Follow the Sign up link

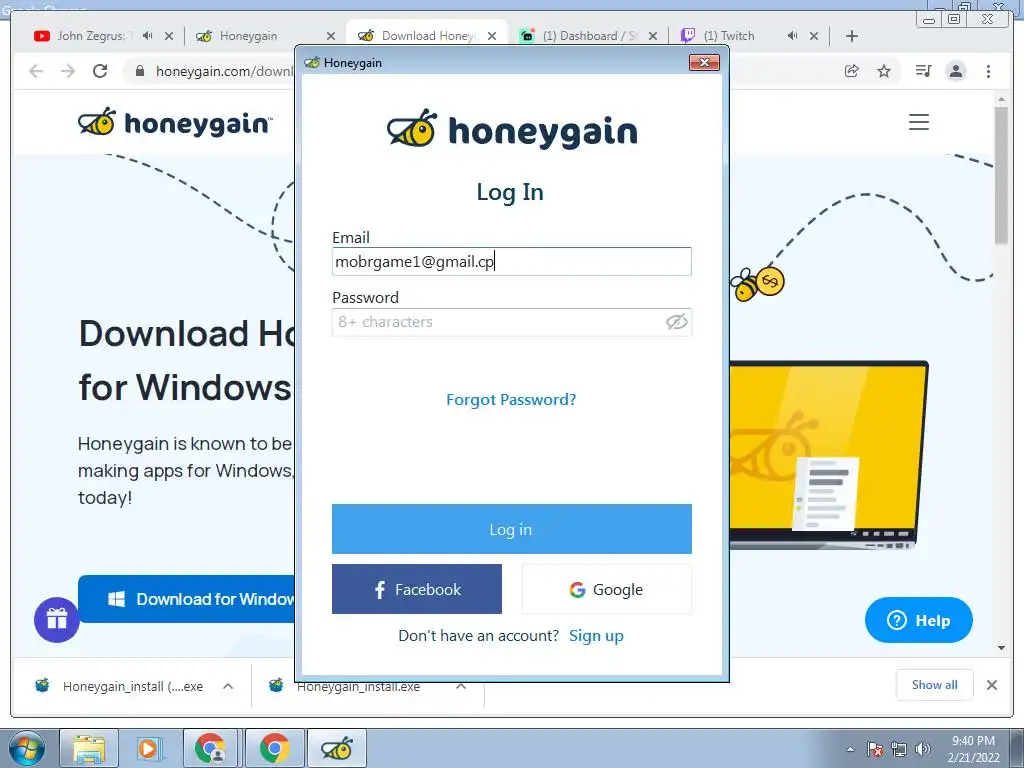pos(596,635)
